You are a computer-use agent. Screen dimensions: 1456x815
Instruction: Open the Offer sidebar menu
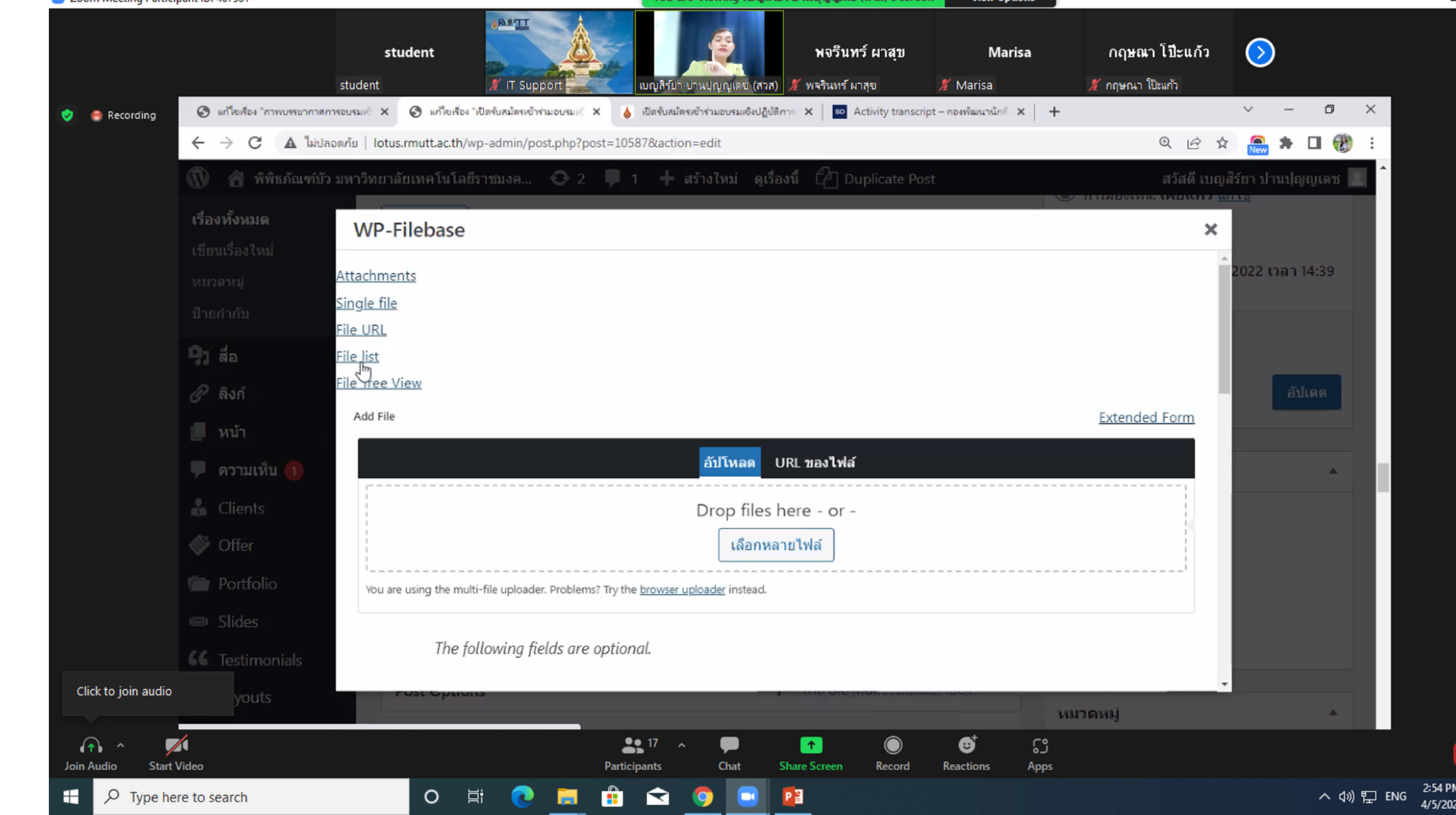coord(235,545)
